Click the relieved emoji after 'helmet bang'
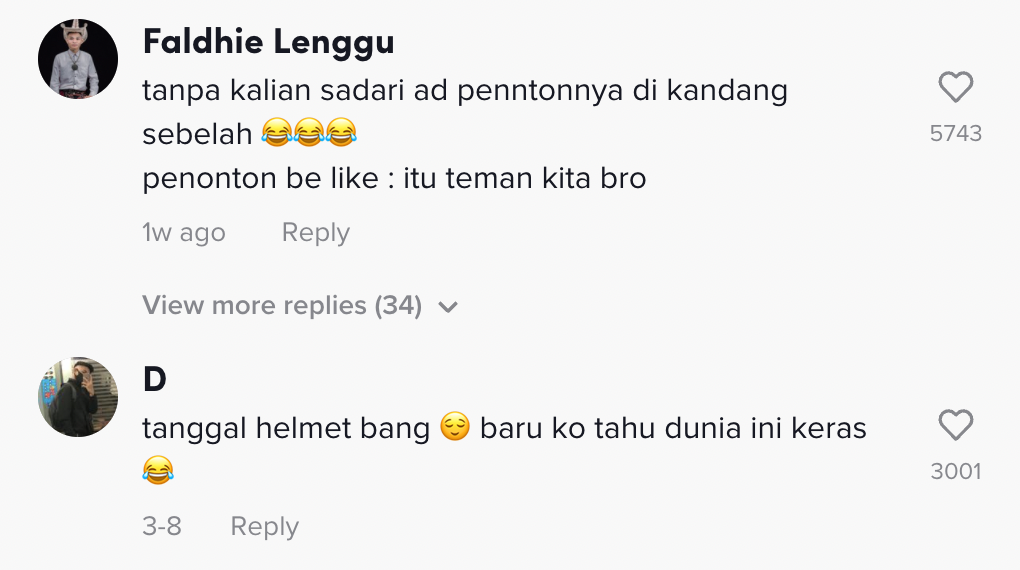This screenshot has height=570, width=1020. point(454,429)
